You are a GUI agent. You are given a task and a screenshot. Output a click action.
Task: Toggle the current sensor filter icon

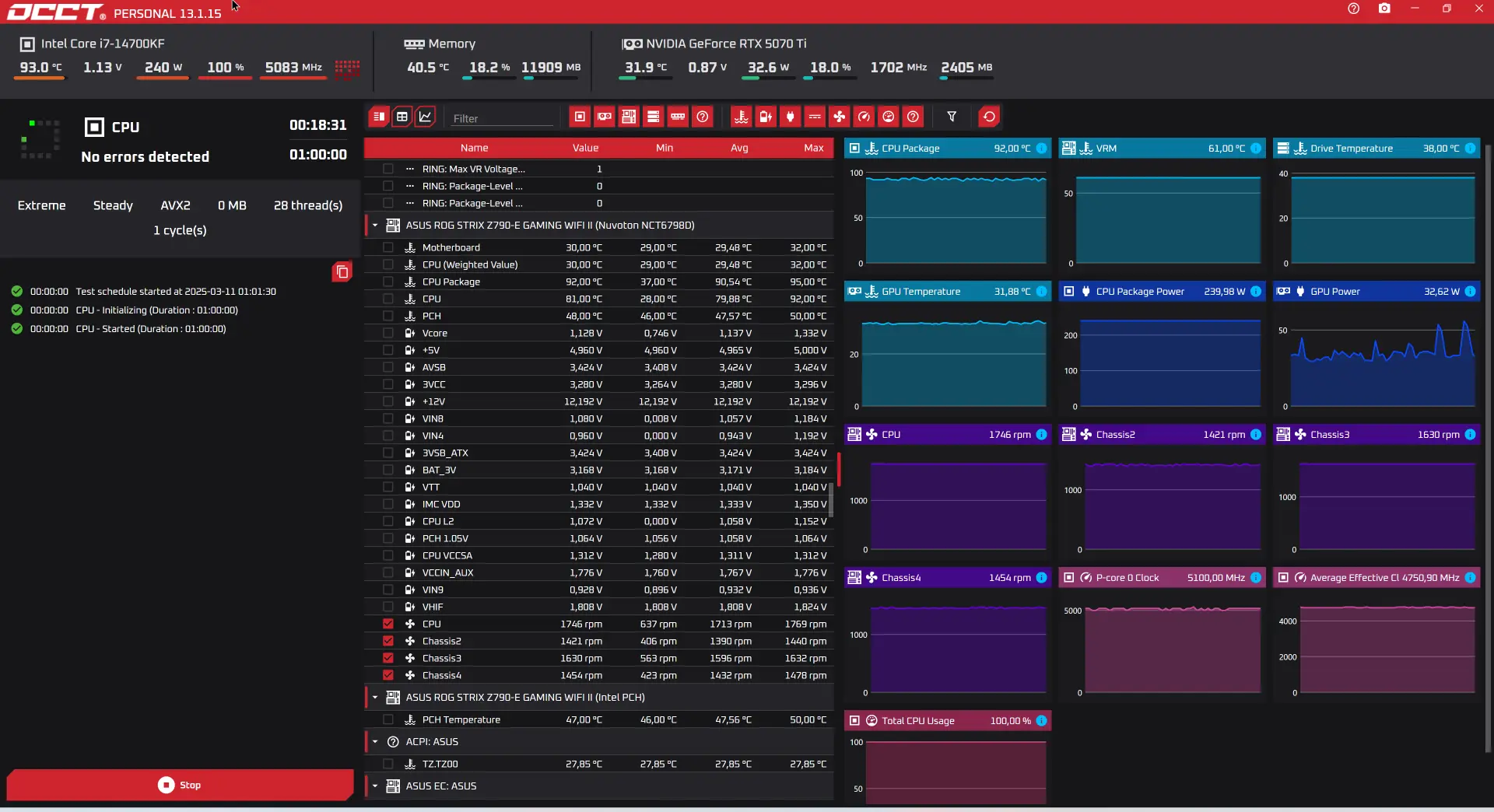click(815, 117)
